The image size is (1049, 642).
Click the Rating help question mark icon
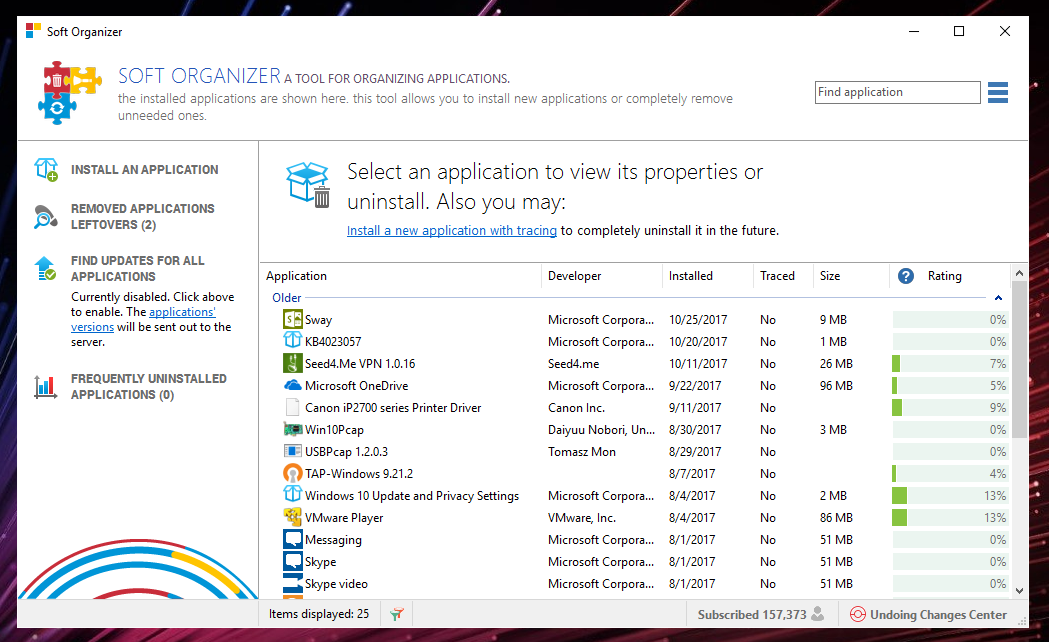(x=906, y=276)
